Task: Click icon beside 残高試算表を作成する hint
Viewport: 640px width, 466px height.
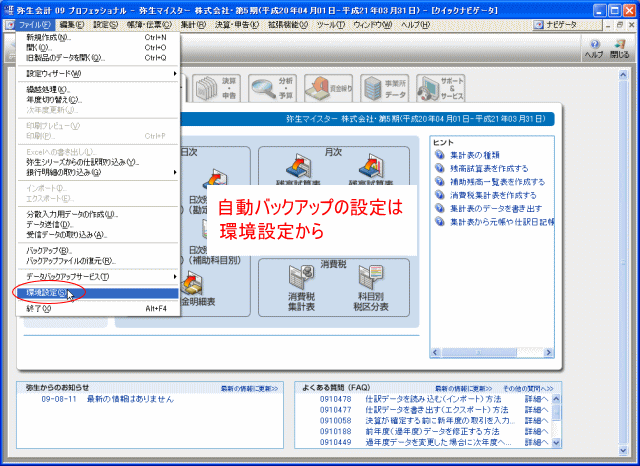Action: pyautogui.click(x=440, y=168)
